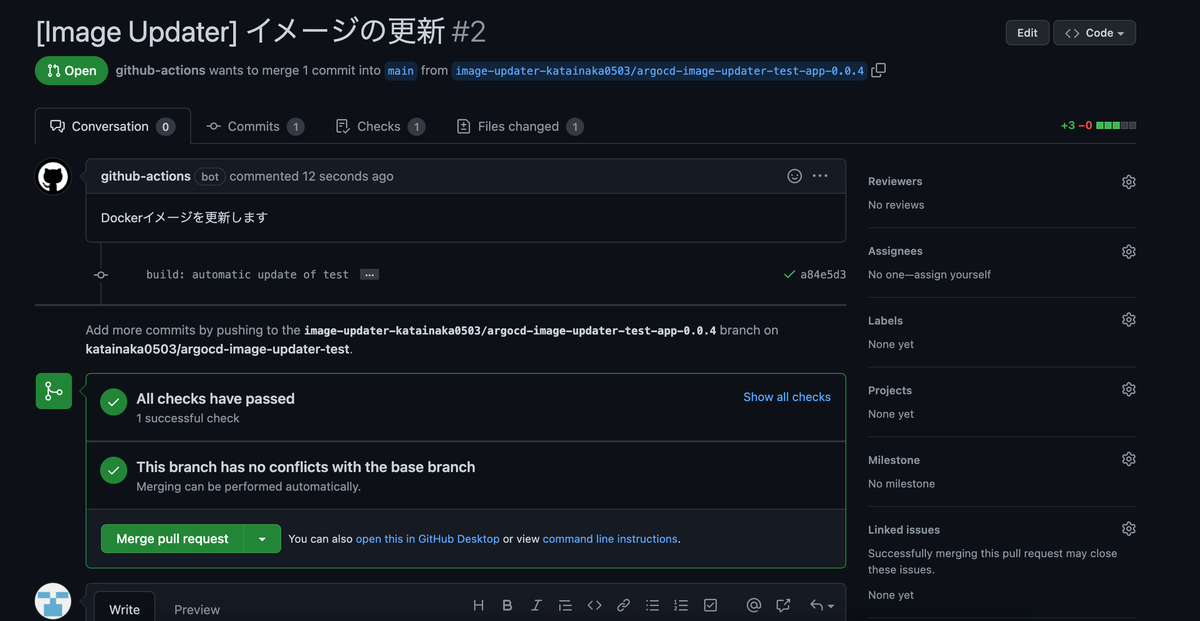
Task: Open the Milestone gear settings
Action: click(1129, 459)
